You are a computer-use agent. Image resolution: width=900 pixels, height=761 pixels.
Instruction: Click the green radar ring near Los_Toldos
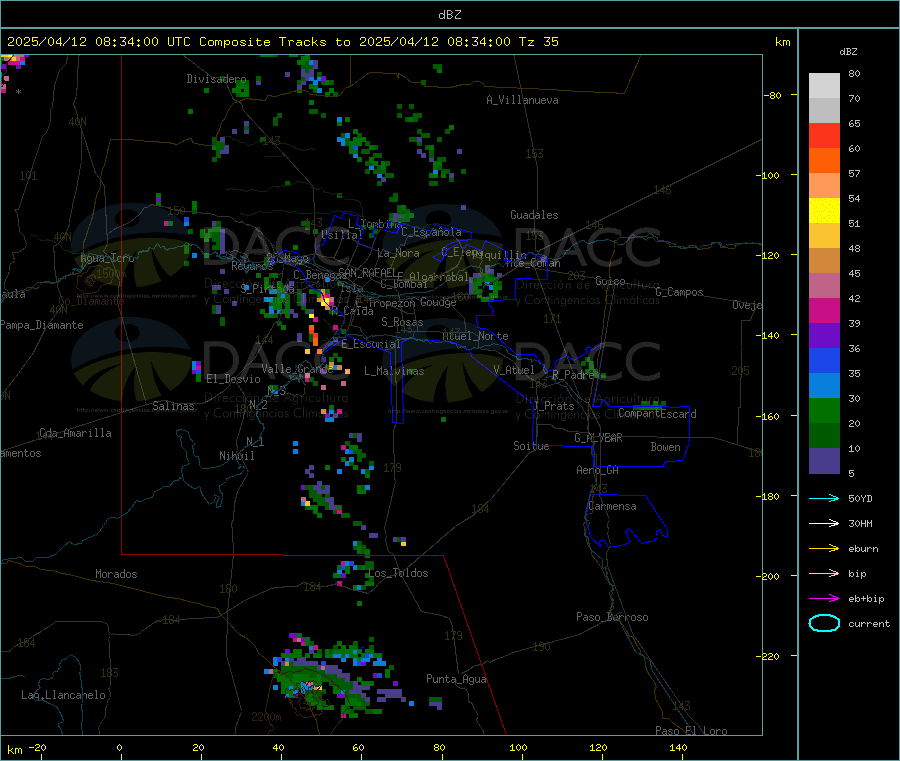[355, 575]
